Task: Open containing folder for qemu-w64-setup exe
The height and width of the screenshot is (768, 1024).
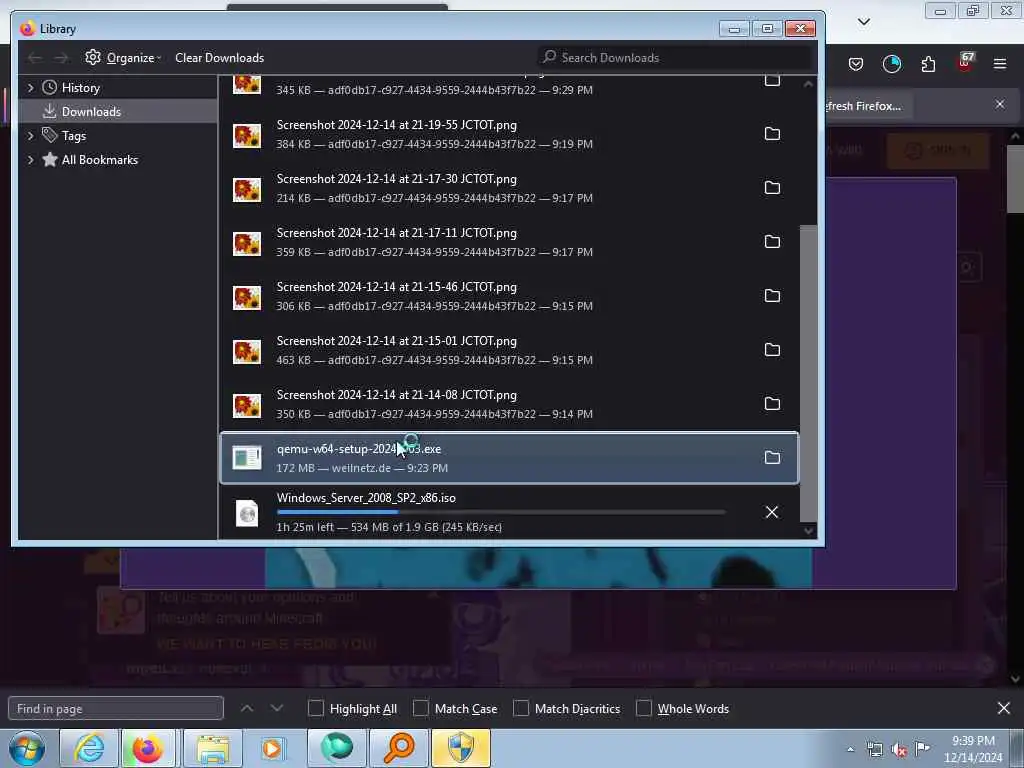Action: click(x=772, y=457)
